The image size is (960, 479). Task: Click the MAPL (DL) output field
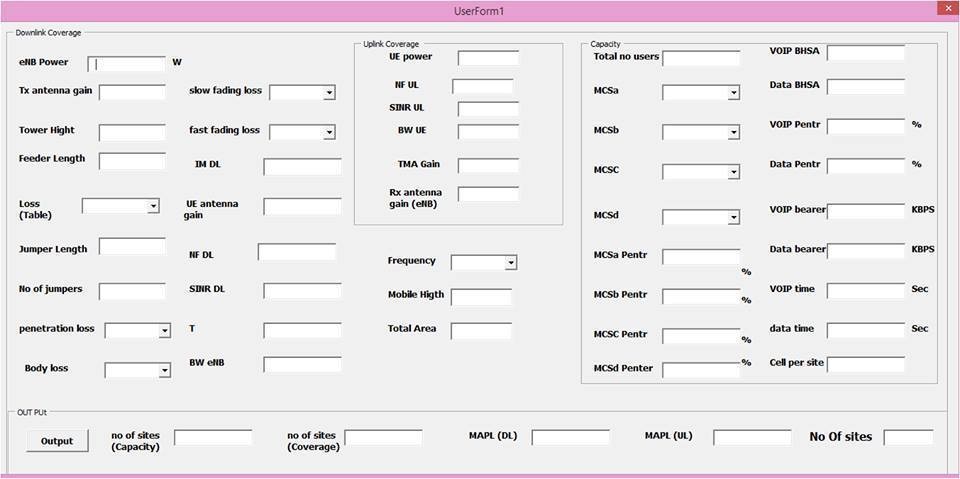[570, 438]
